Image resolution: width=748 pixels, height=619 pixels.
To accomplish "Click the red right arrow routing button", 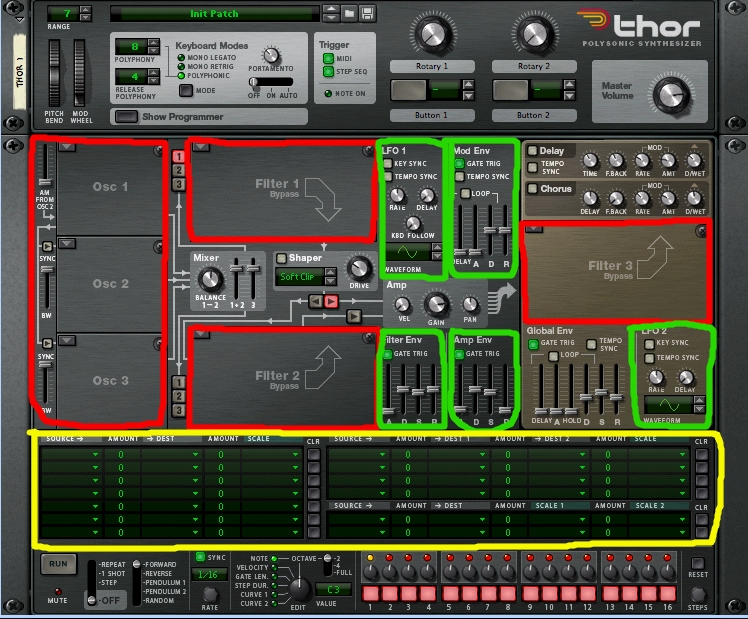I will coord(331,301).
